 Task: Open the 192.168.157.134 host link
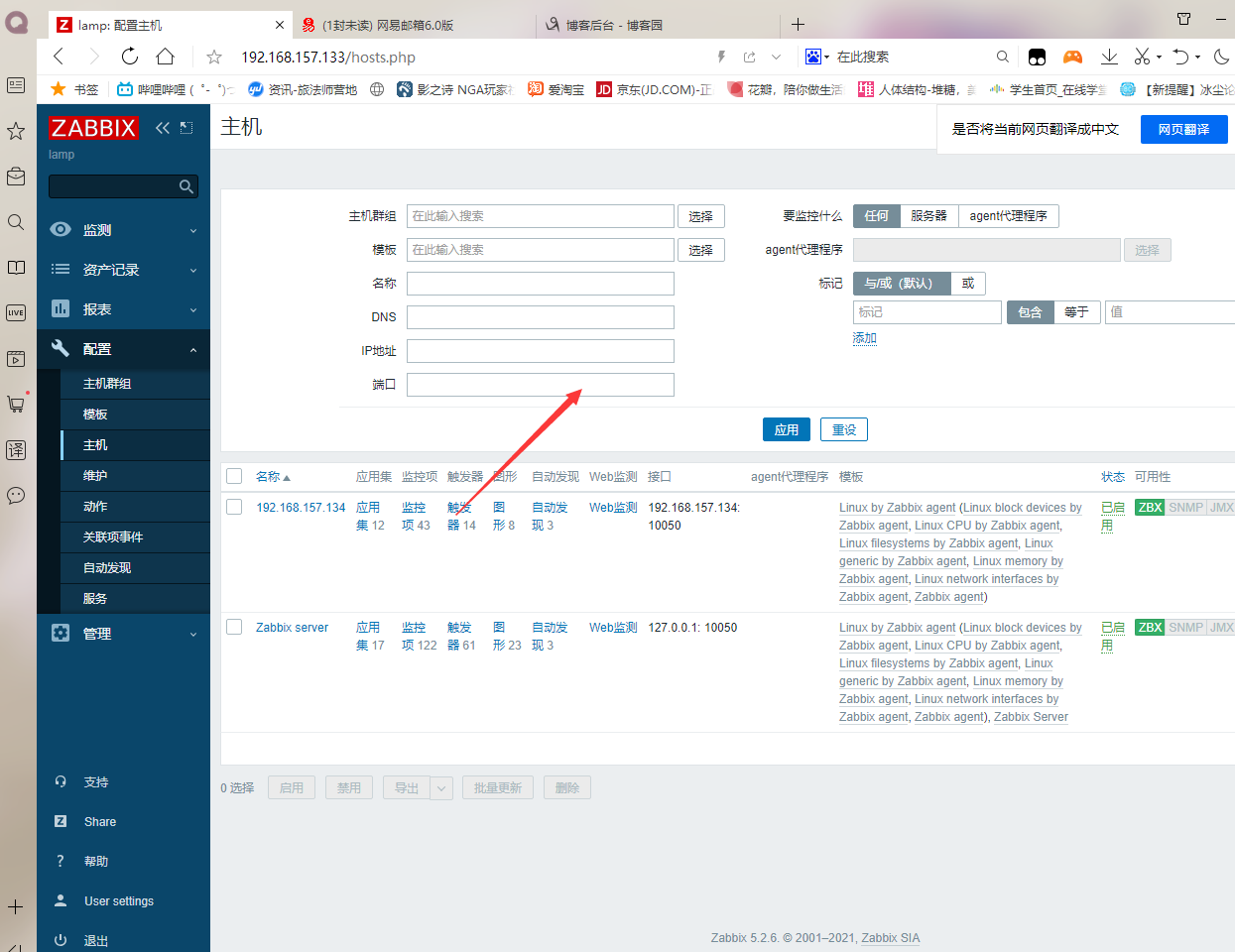[x=301, y=507]
